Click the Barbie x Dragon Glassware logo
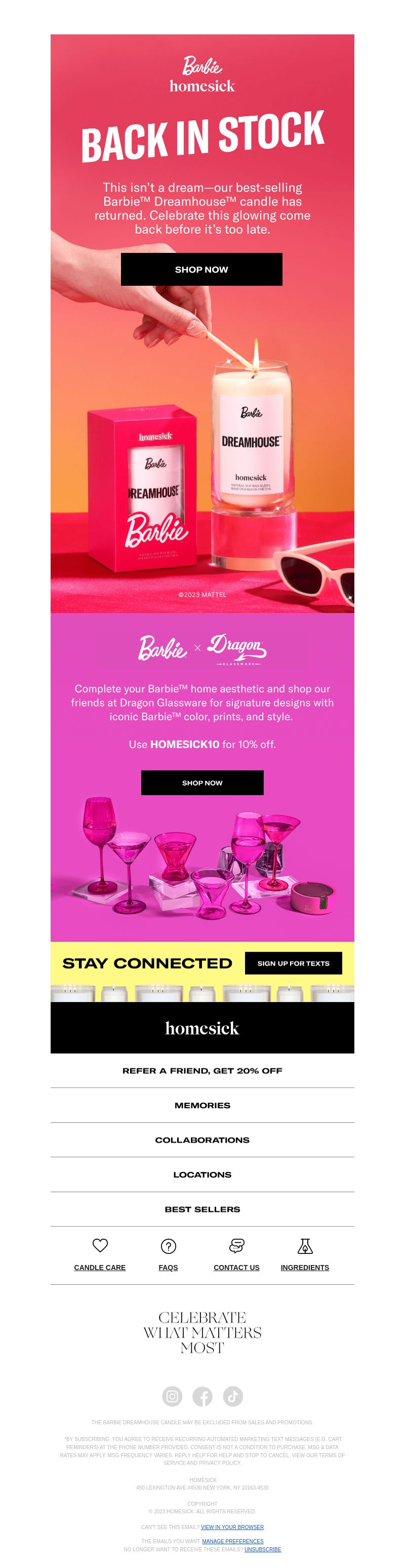The height and width of the screenshot is (1568, 405). 202,649
